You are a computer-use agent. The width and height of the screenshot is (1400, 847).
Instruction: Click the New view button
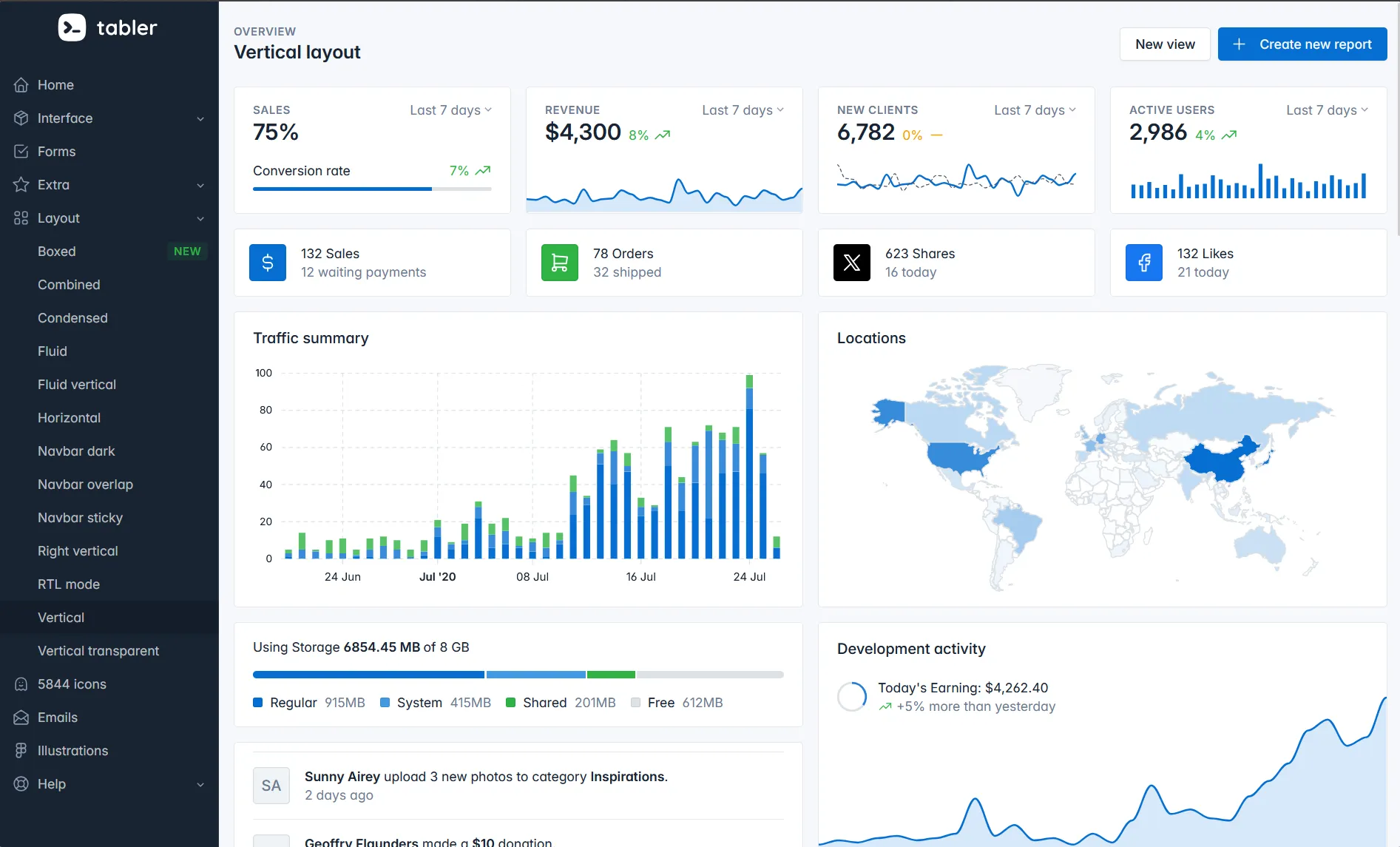coord(1164,44)
